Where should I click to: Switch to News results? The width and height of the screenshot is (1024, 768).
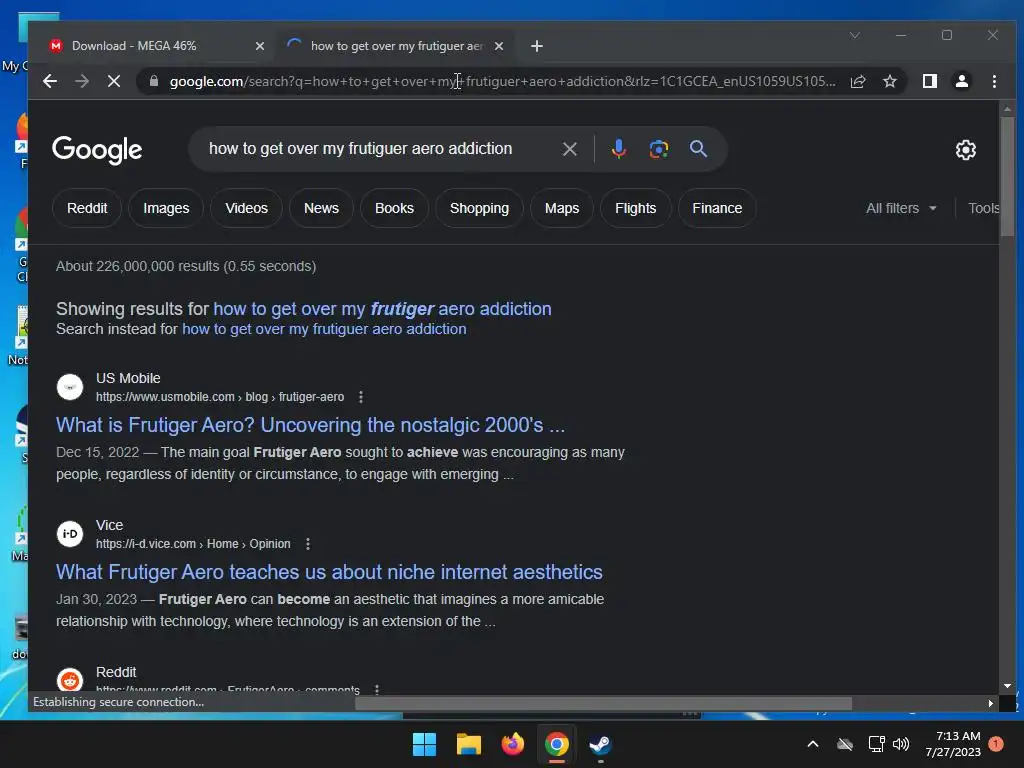pyautogui.click(x=321, y=208)
